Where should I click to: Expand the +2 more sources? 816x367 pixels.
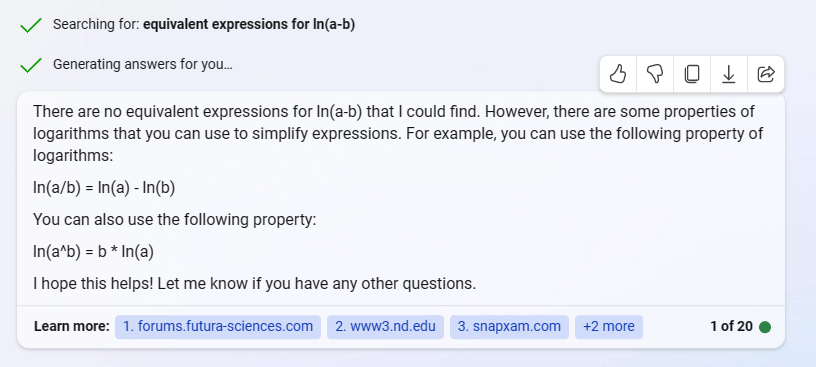[x=608, y=327]
